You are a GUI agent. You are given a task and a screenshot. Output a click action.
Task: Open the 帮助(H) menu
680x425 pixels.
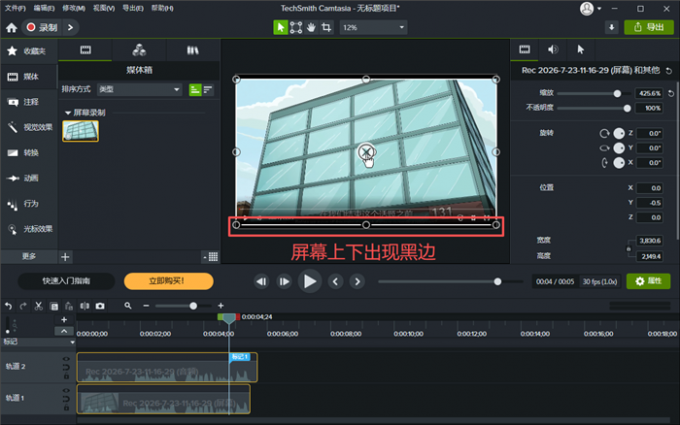[x=162, y=8]
